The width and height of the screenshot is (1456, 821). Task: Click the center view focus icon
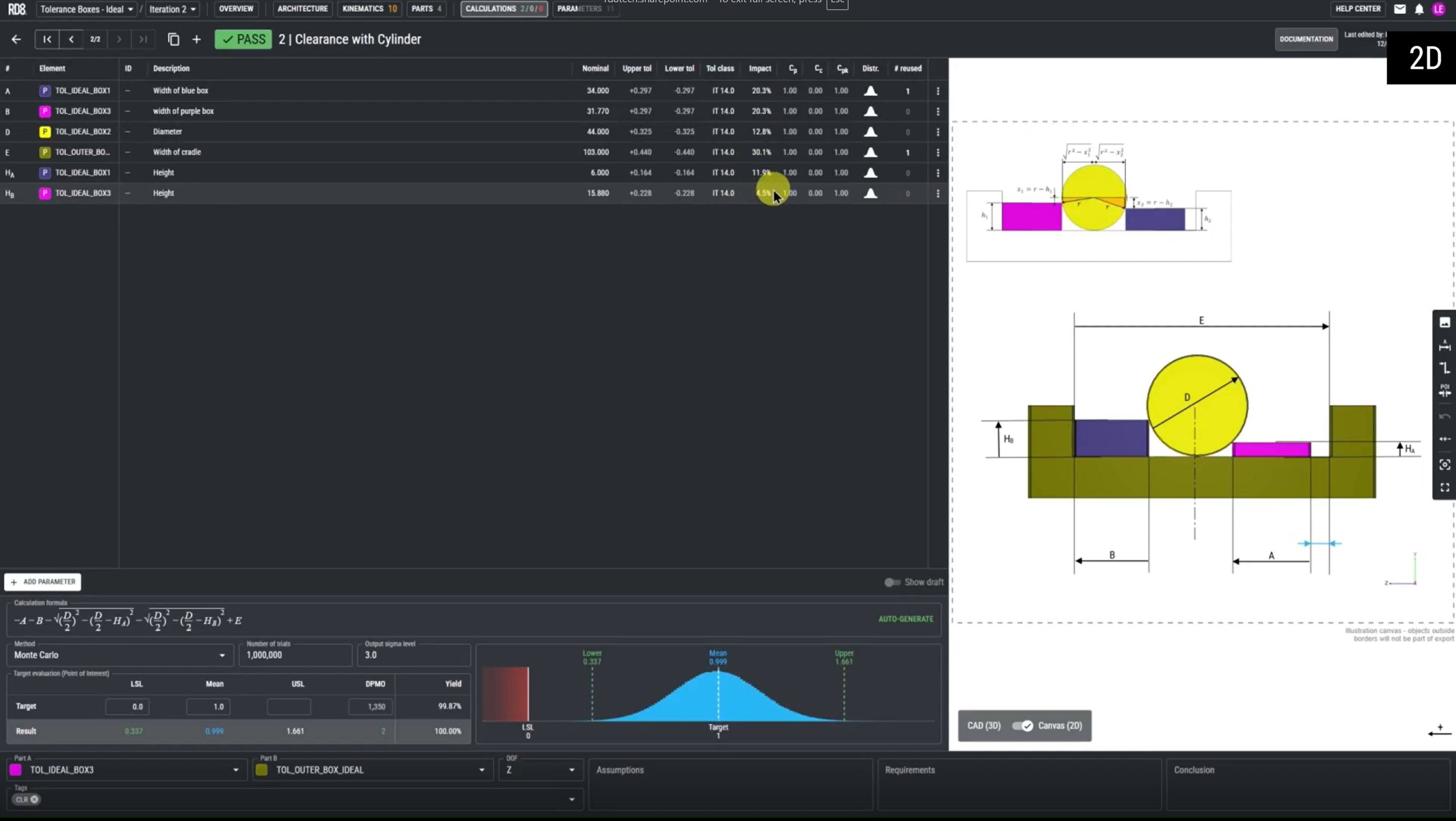click(1445, 464)
